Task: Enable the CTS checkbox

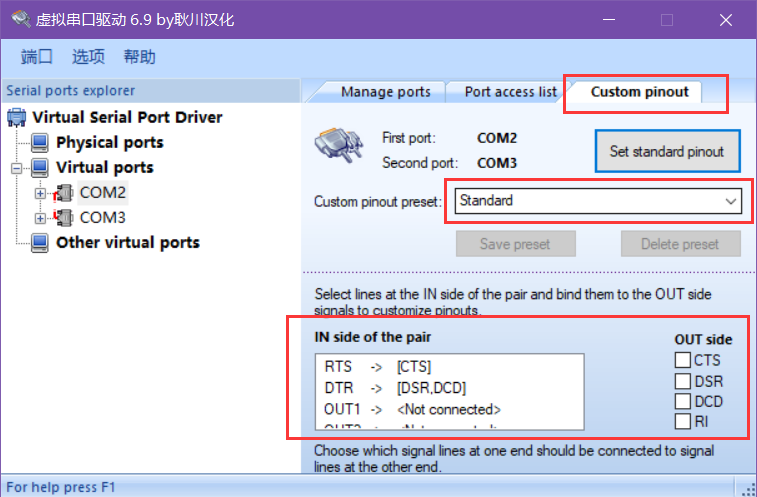Action: tap(682, 360)
